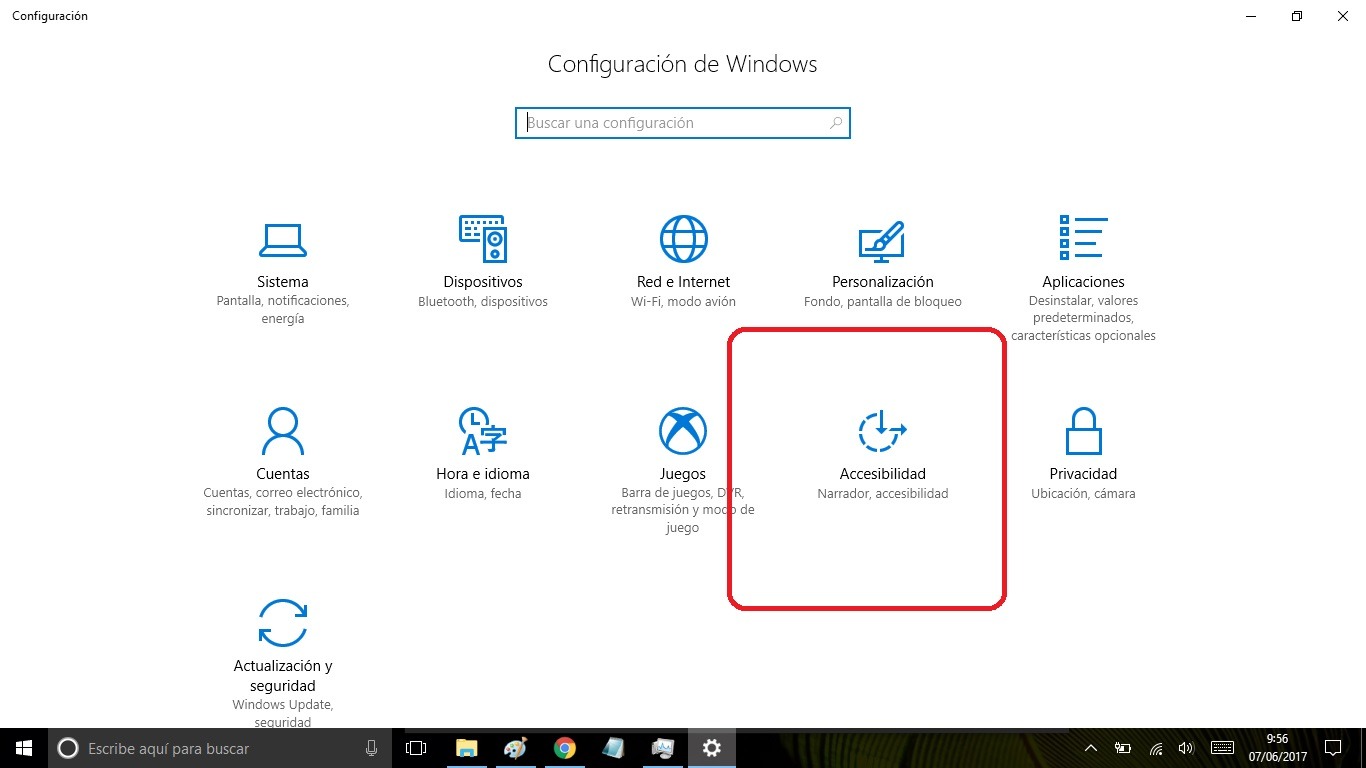Image resolution: width=1366 pixels, height=768 pixels.
Task: Open the Sistema settings tile
Action: 283,271
